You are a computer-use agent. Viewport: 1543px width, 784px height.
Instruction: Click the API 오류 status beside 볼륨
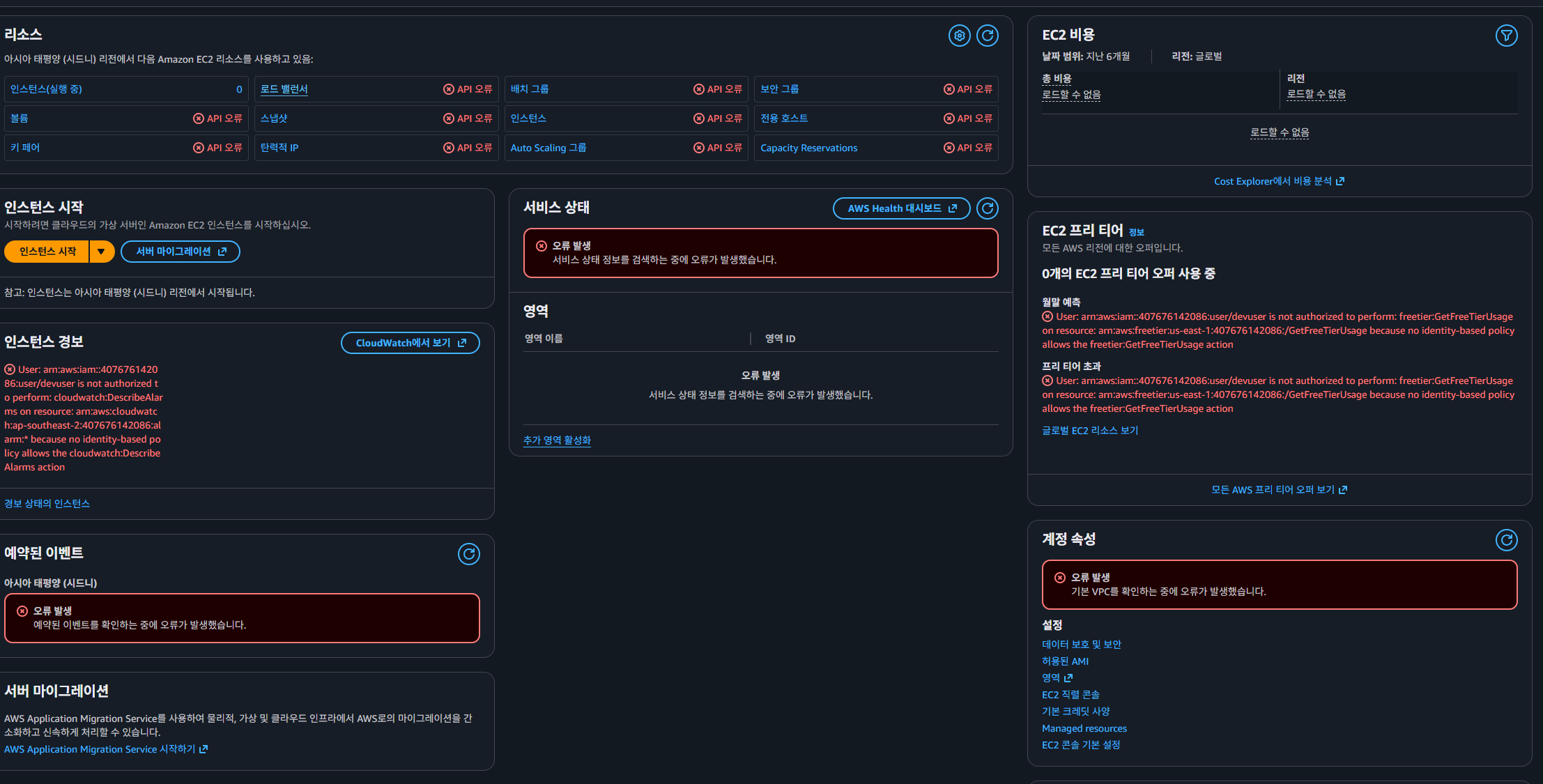point(217,118)
